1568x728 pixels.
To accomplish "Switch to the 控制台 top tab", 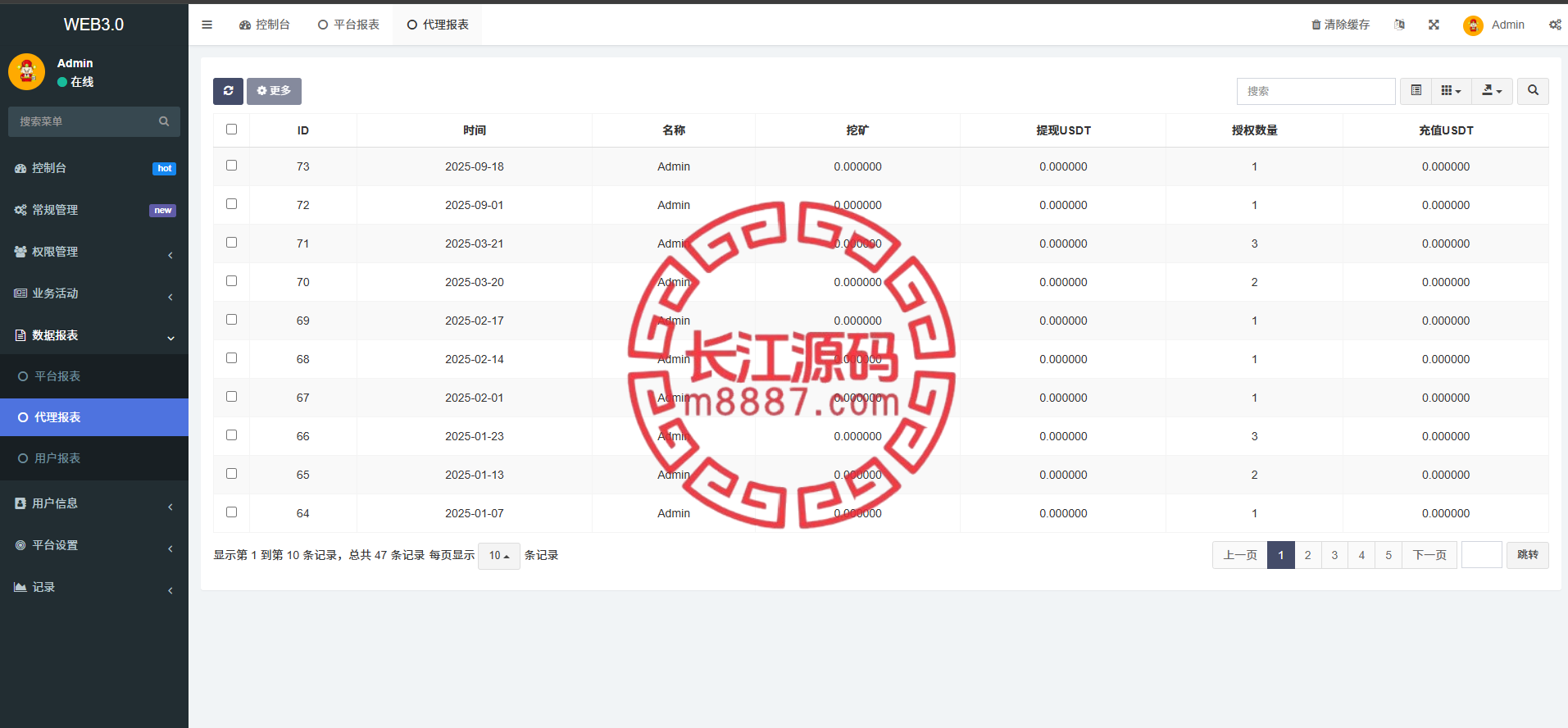I will click(265, 25).
